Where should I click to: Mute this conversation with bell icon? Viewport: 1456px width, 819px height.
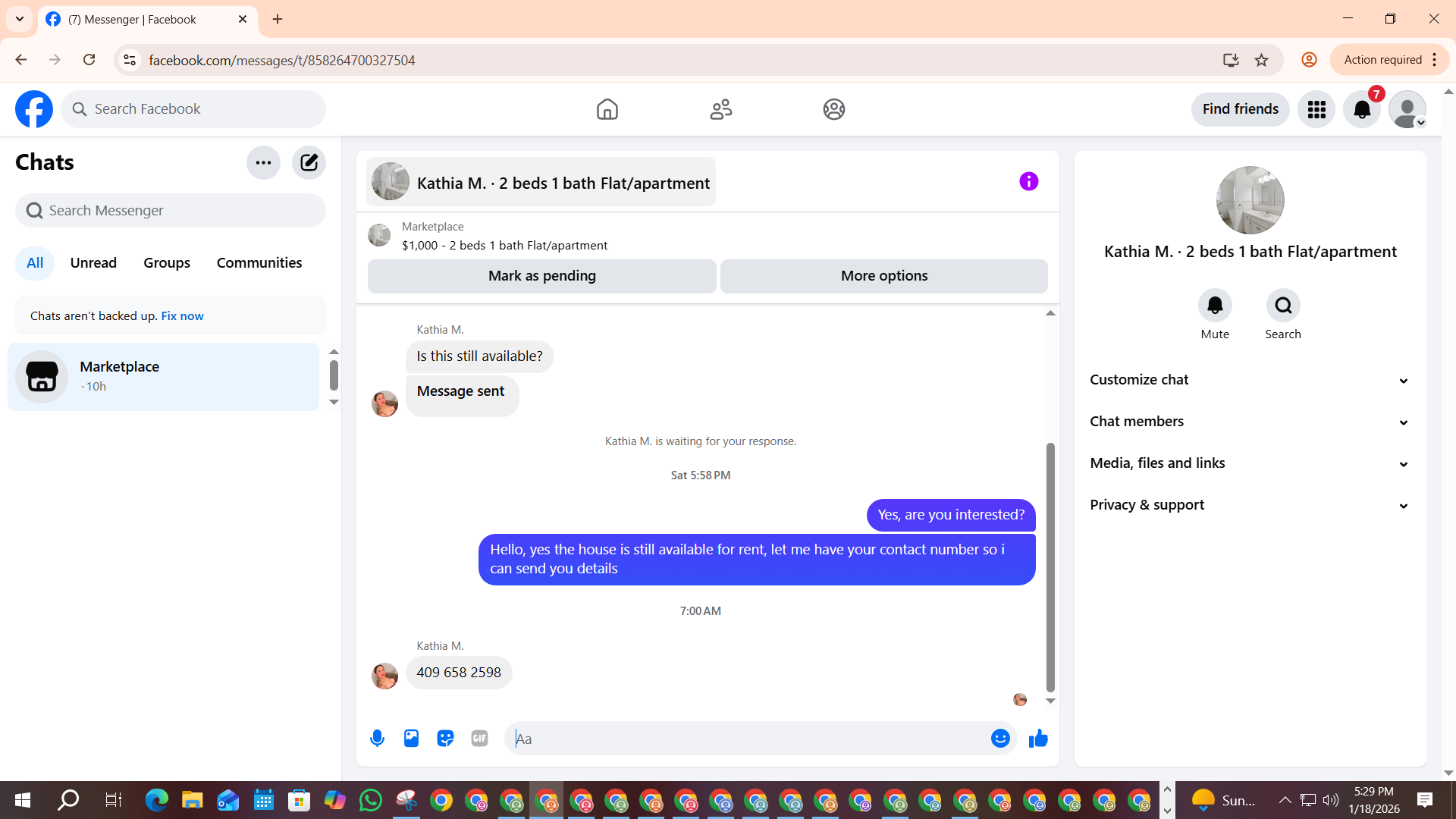tap(1214, 306)
